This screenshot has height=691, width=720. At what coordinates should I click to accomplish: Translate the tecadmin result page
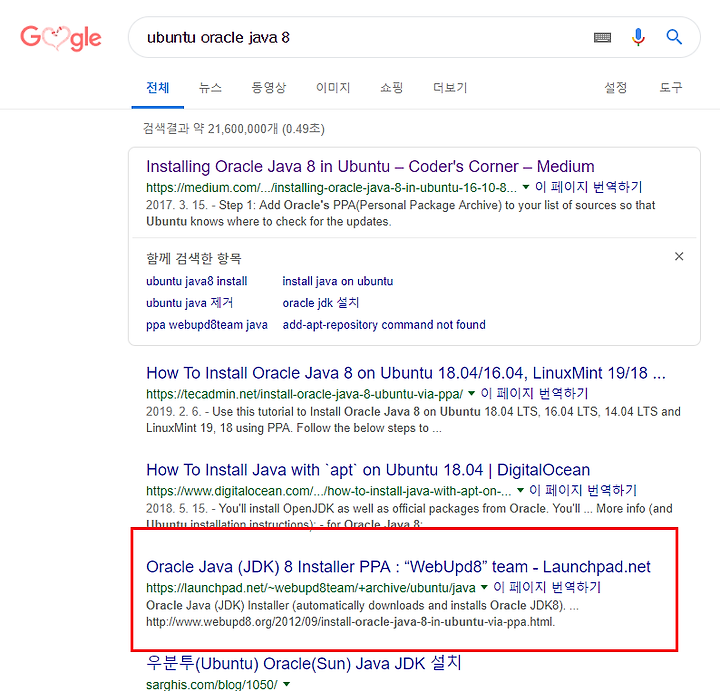tap(534, 393)
